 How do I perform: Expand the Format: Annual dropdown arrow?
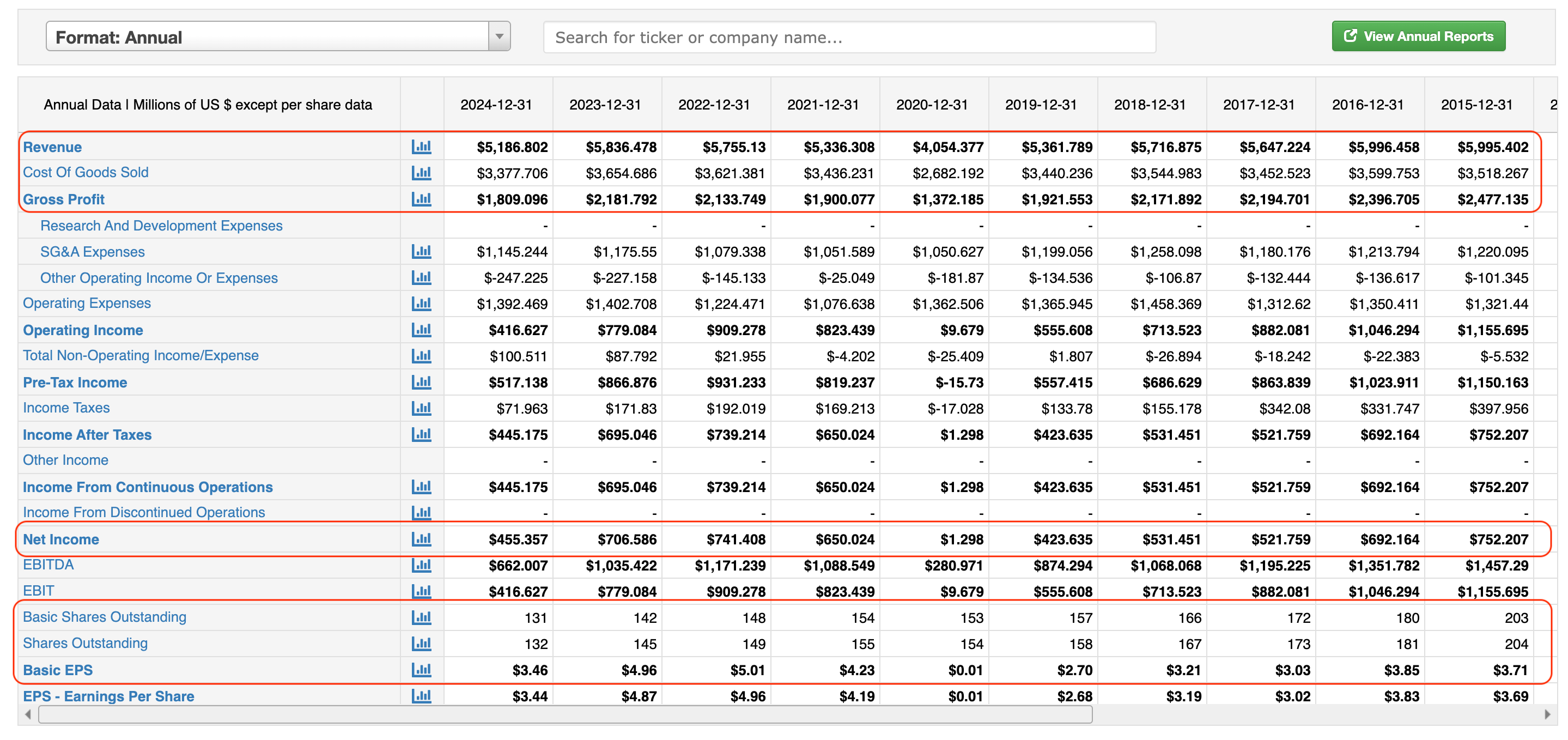click(x=499, y=37)
